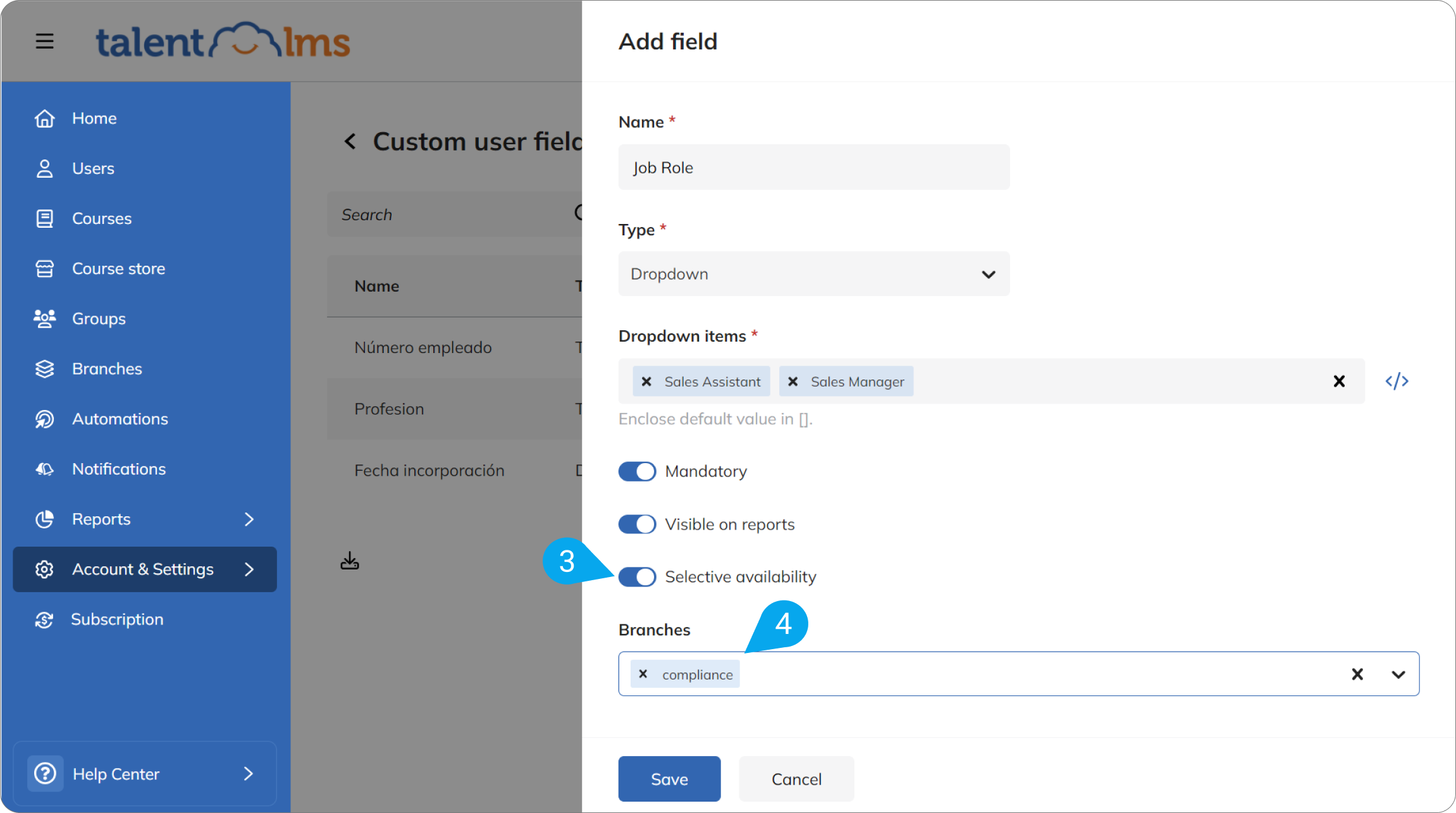Click the Mandatory label text
Screen dimensions: 1456x813
[706, 471]
